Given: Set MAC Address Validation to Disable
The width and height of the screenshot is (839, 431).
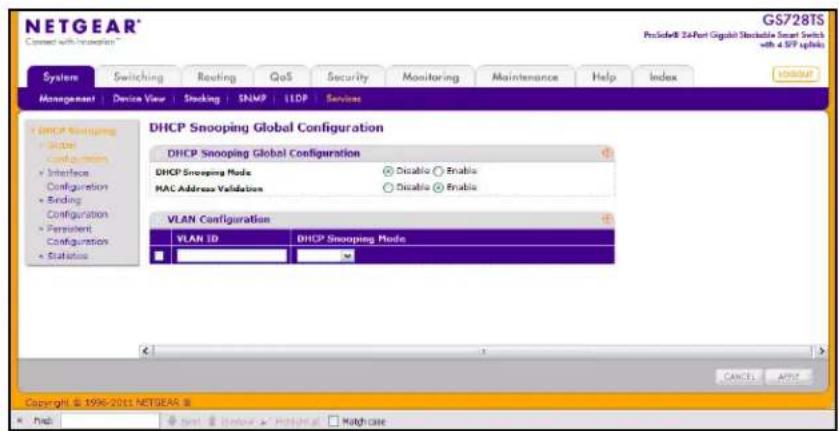Looking at the screenshot, I should [x=388, y=187].
